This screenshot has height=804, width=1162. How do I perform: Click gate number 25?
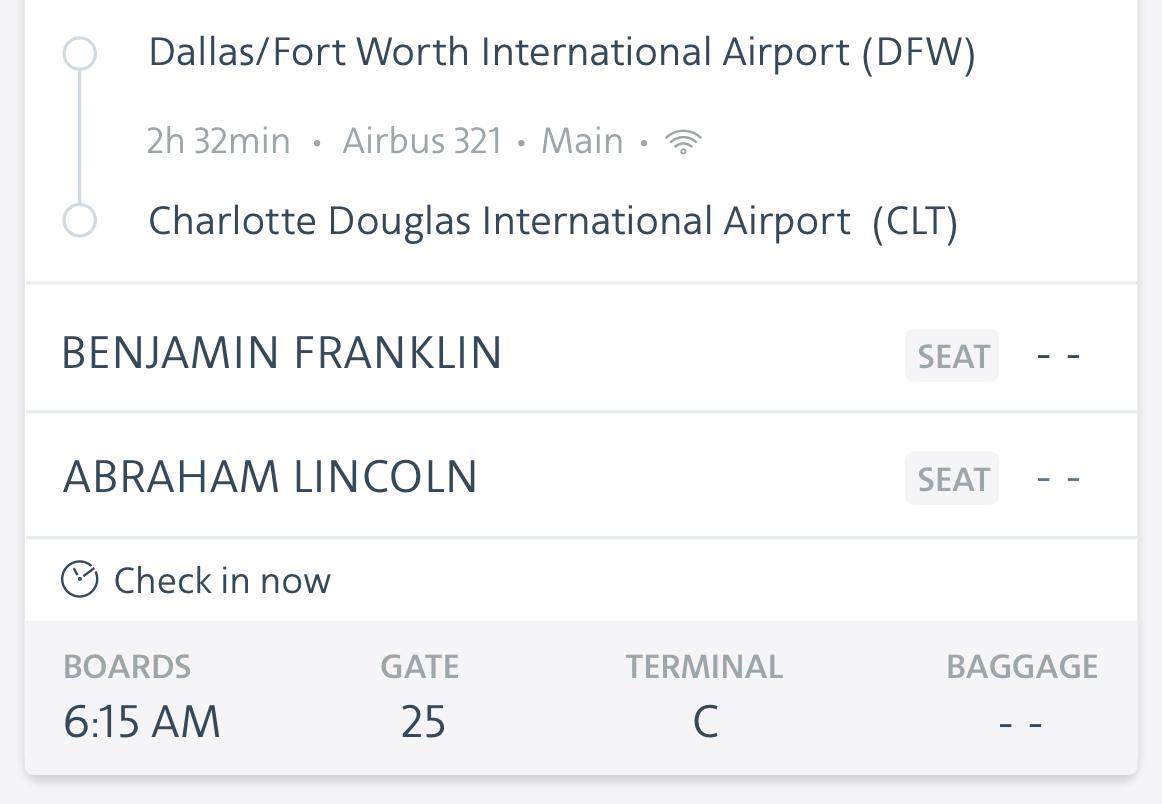point(423,722)
